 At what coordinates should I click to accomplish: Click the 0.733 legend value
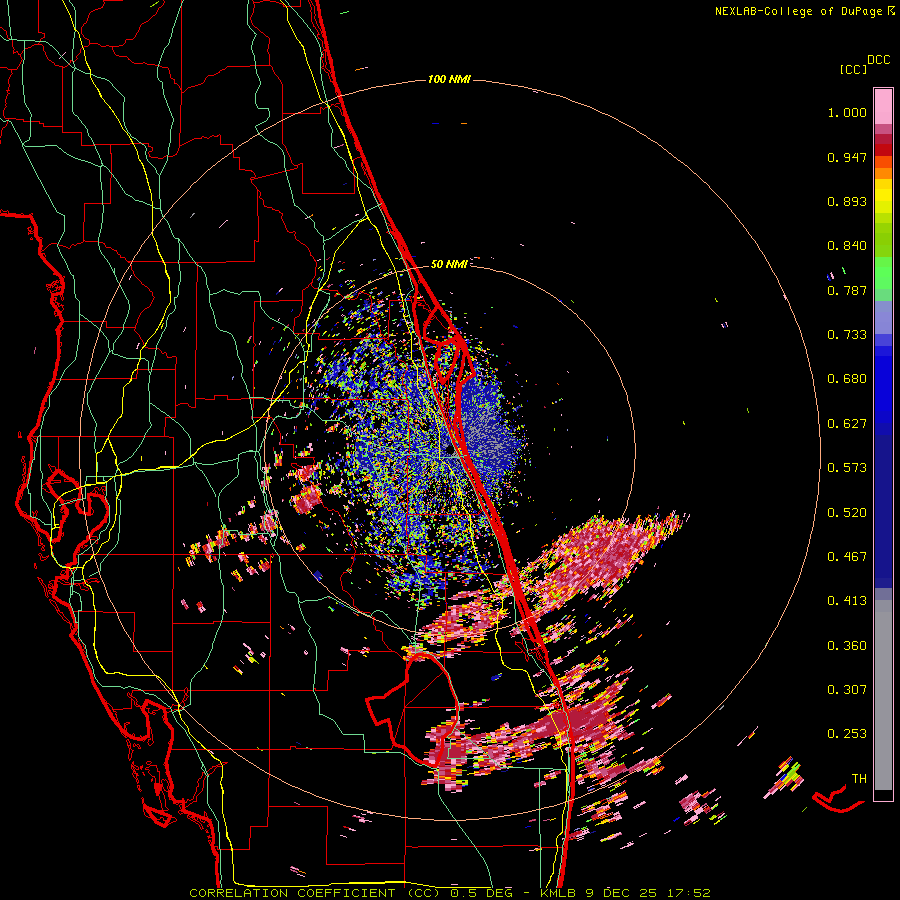tap(847, 335)
